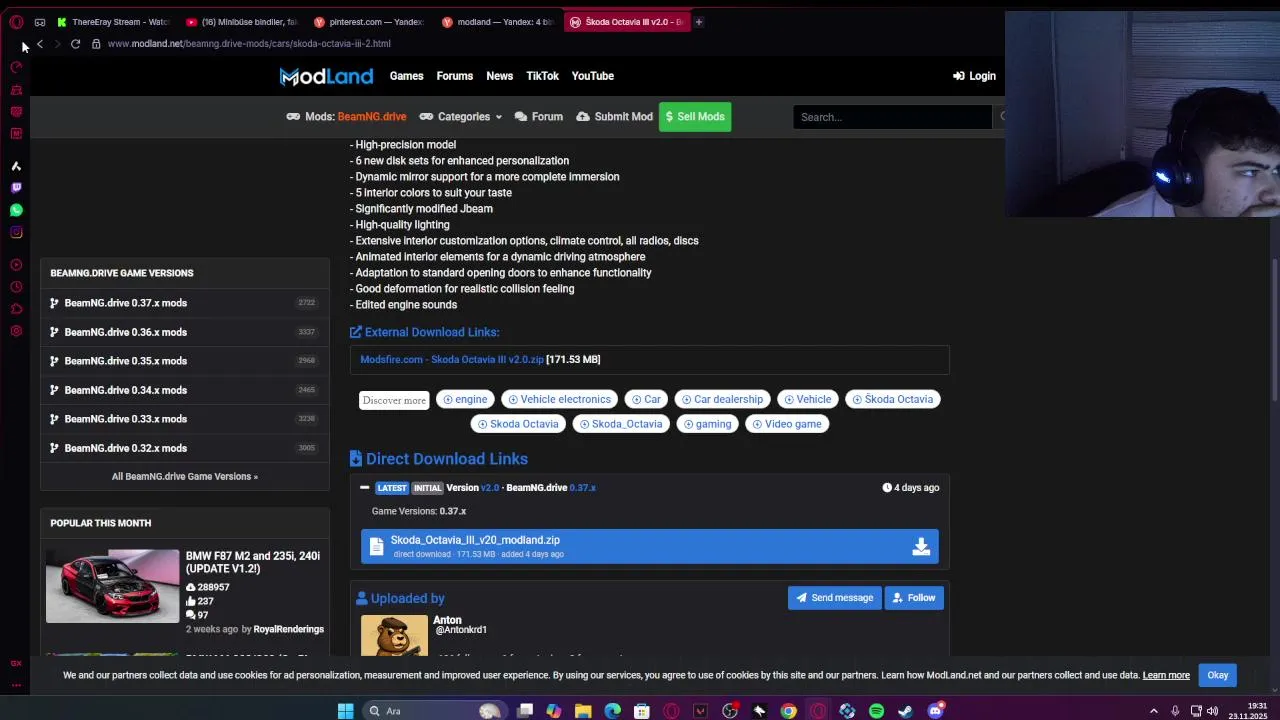Screen dimensions: 1280x720
Task: Open the cookie Learn more link
Action: (x=1166, y=675)
